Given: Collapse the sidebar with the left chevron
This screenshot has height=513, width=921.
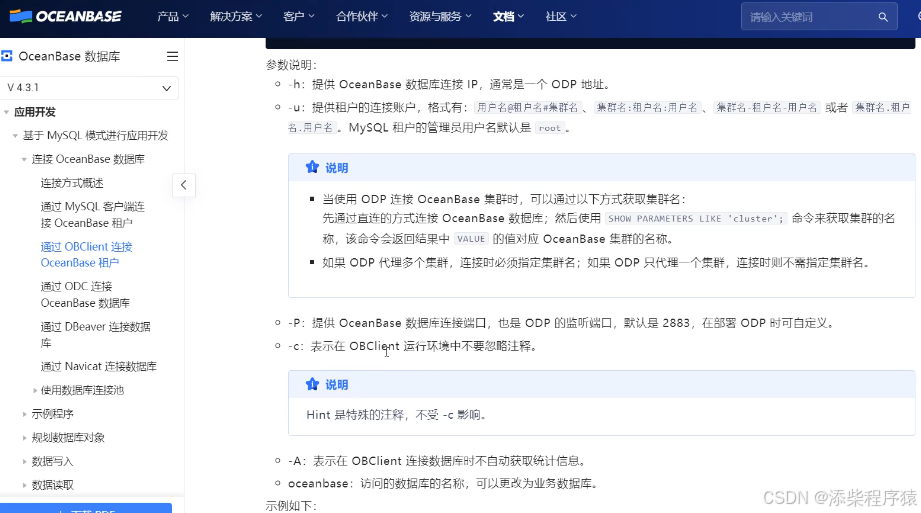Looking at the screenshot, I should 183,185.
